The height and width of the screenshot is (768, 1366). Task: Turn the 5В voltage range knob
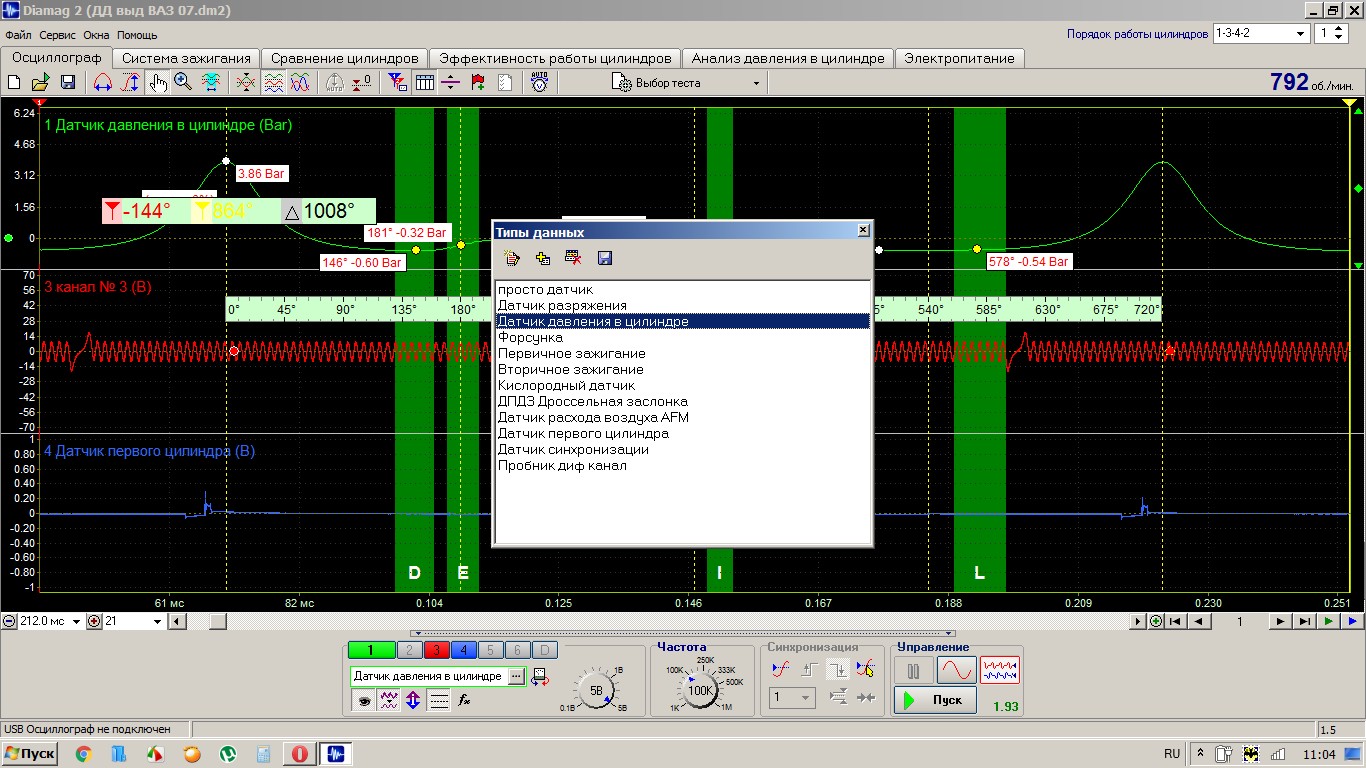596,690
